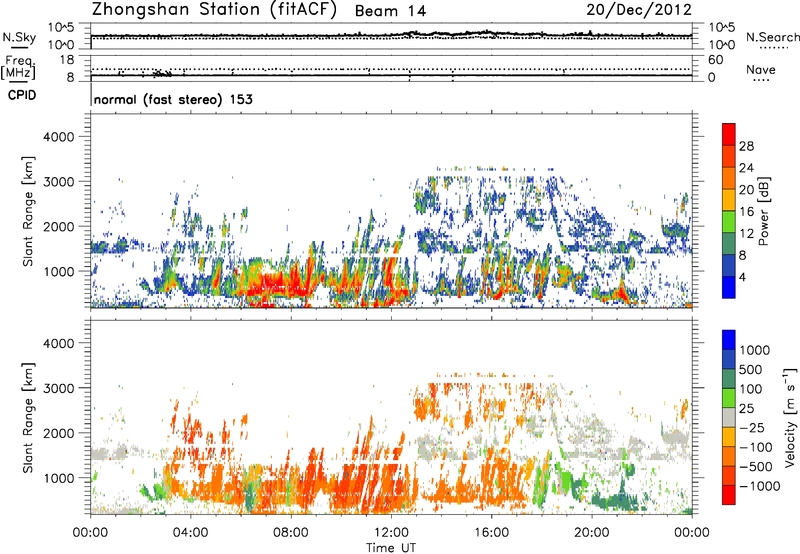
Task: Click the date '20/Dec/2012'
Action: point(639,9)
